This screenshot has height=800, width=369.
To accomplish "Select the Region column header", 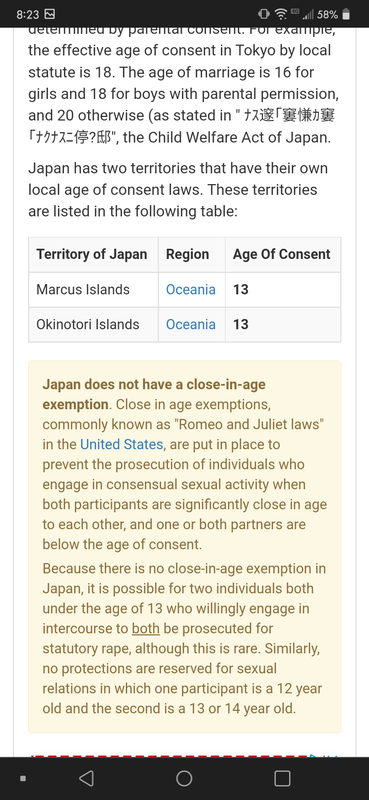I will click(x=192, y=254).
